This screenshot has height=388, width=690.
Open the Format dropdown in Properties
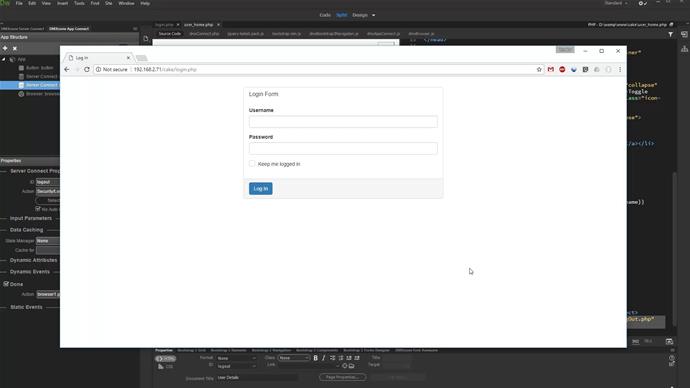236,358
